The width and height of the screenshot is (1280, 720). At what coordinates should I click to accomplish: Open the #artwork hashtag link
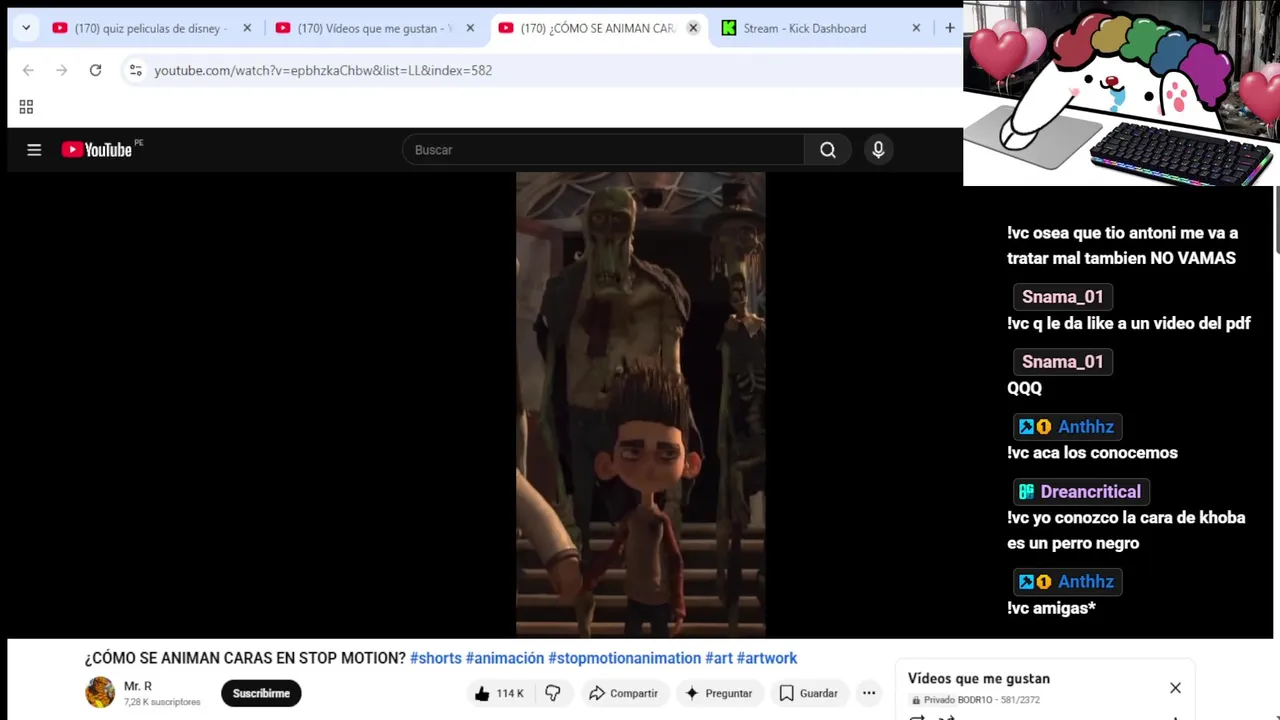pos(767,658)
